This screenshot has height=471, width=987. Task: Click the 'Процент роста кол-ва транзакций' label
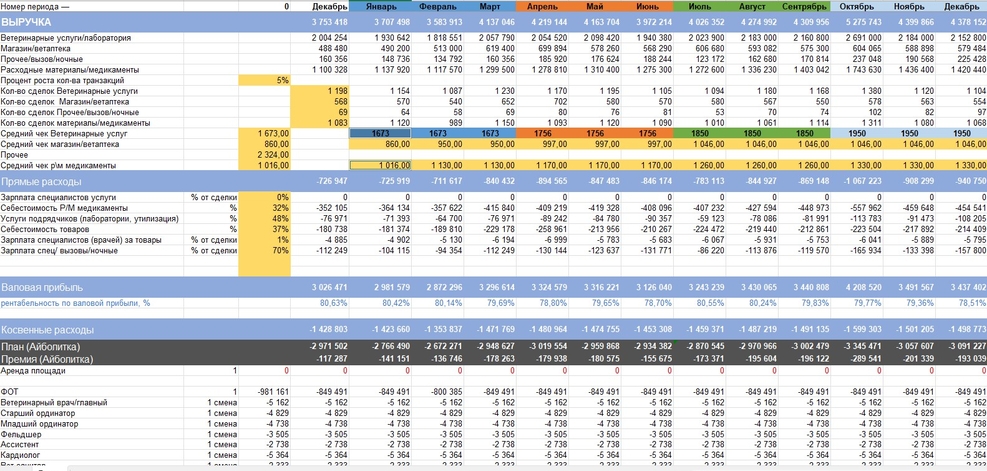tap(62, 81)
